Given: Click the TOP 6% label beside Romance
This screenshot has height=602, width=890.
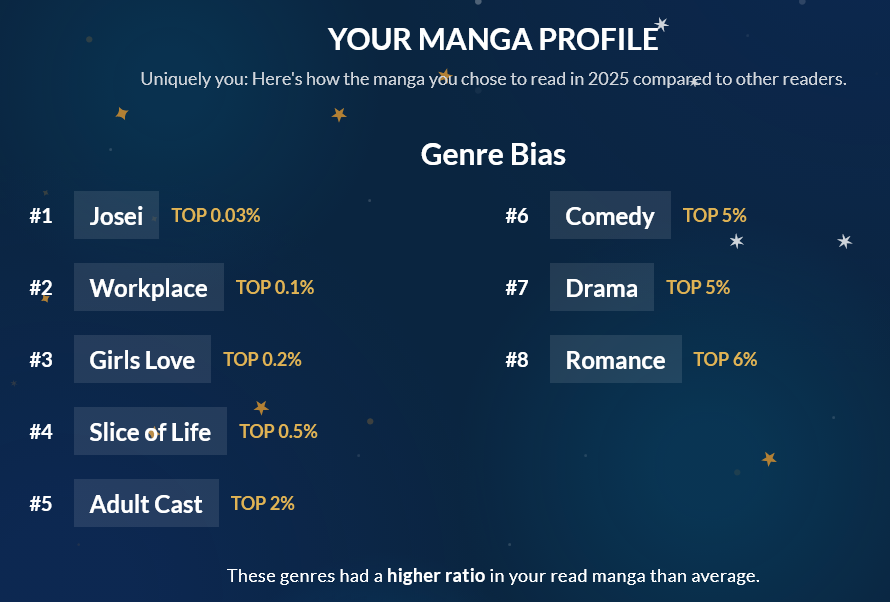Looking at the screenshot, I should 725,359.
